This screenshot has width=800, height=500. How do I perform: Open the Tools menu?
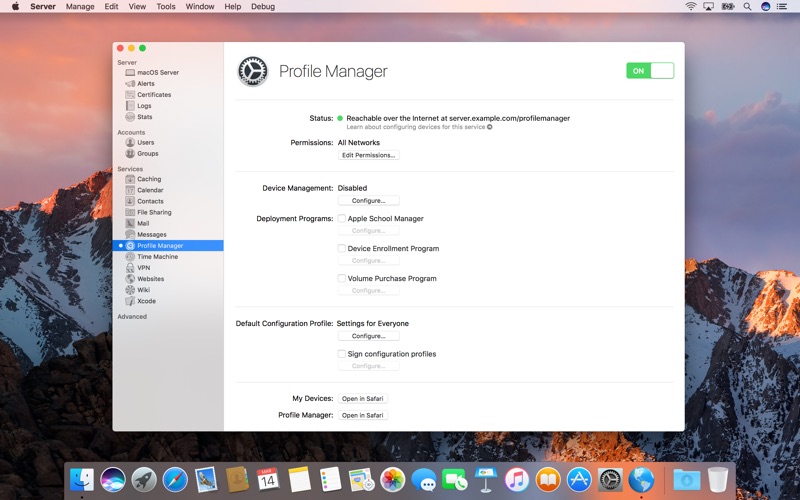pyautogui.click(x=166, y=7)
